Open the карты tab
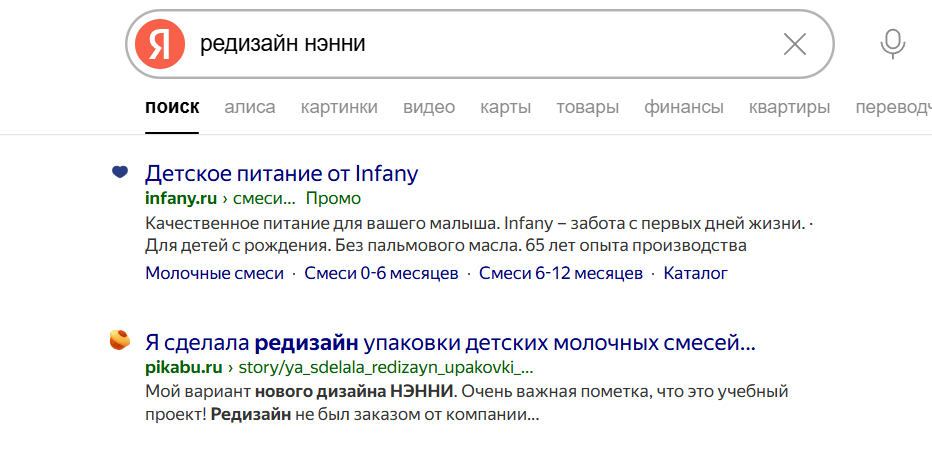The width and height of the screenshot is (932, 458). click(505, 108)
